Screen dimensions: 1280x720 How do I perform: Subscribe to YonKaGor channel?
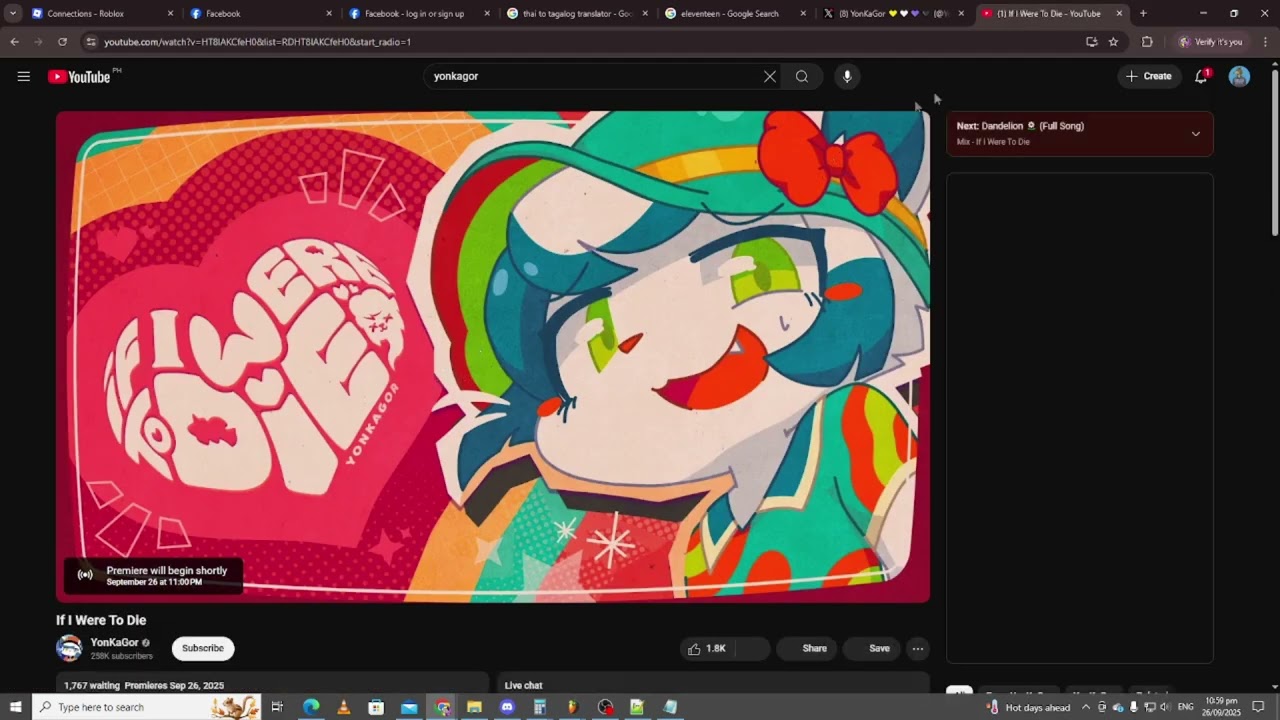[x=203, y=649]
